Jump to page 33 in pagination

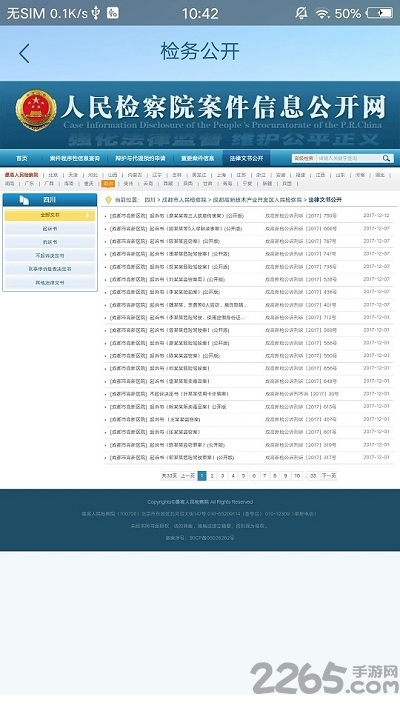click(312, 476)
